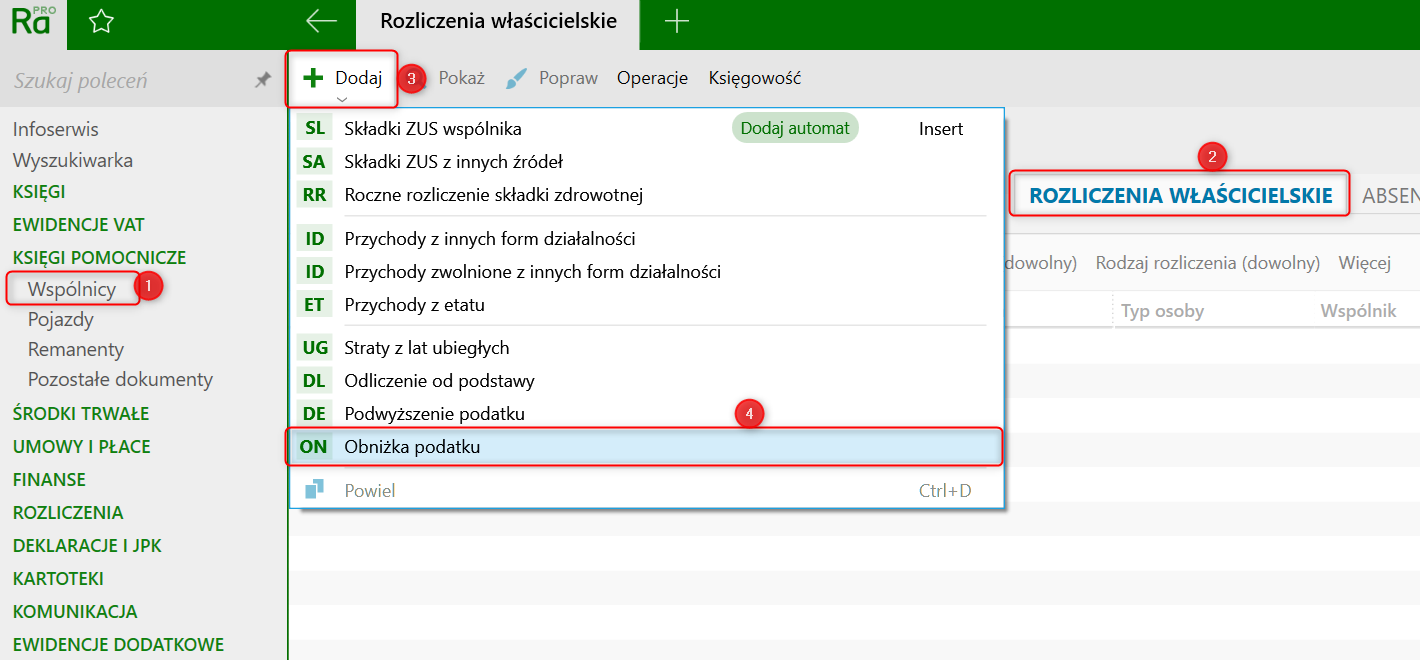Expand the ŚRODKI TRWAŁE section

[x=81, y=413]
